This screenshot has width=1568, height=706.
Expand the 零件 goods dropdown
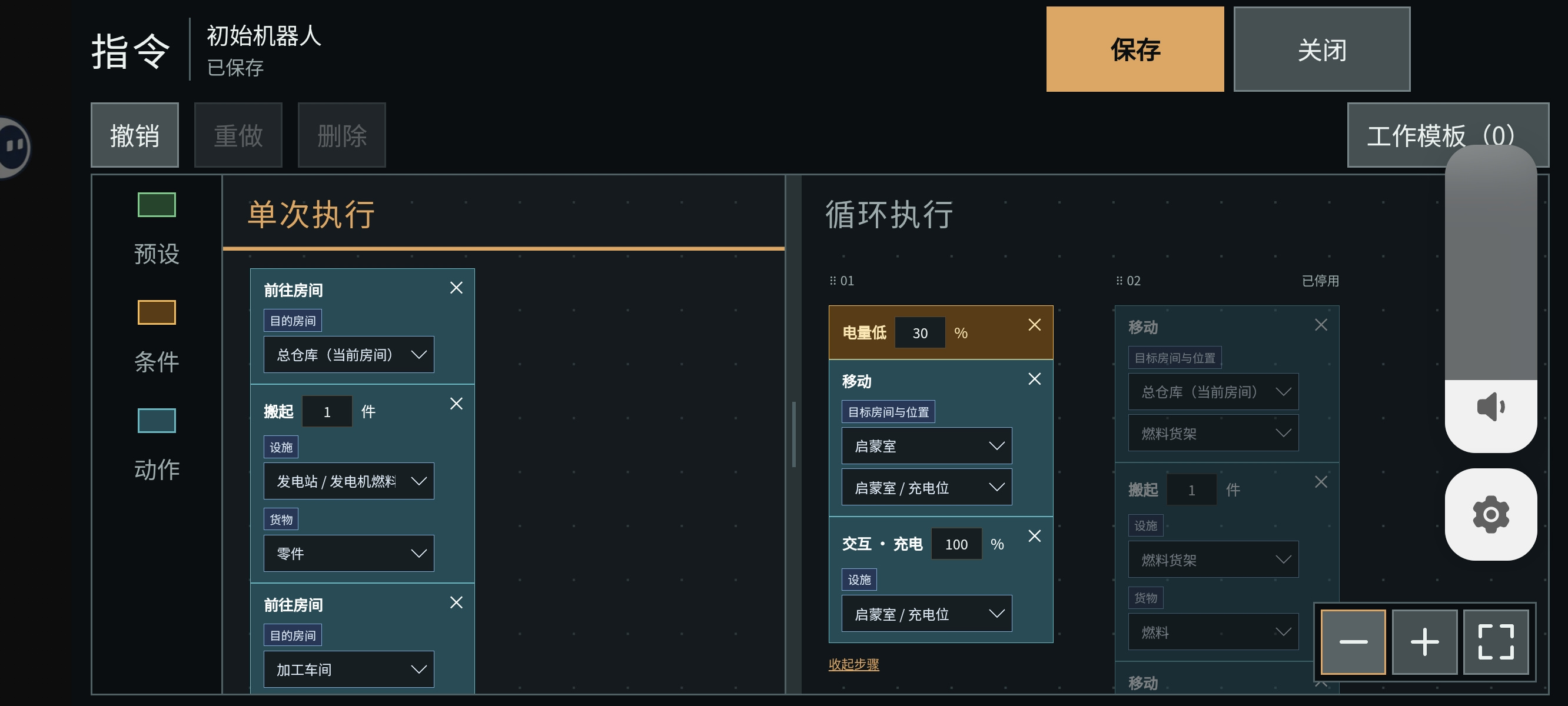349,553
